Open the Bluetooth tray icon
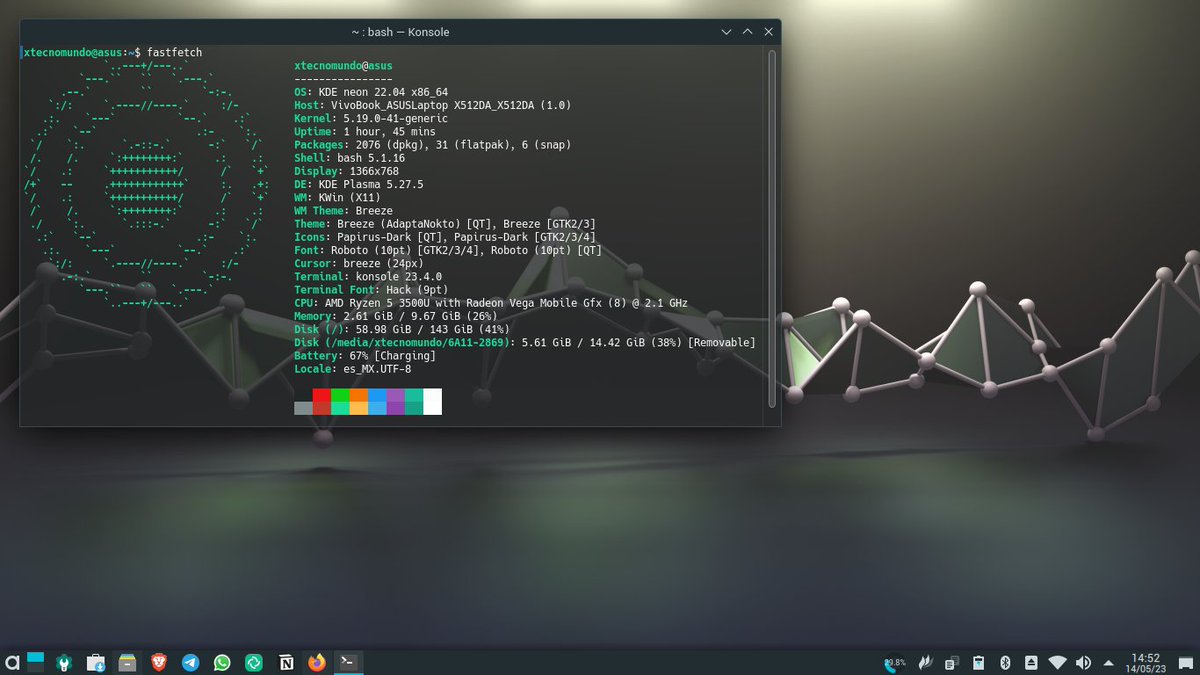Screen dimensions: 1200x675 [1006, 662]
